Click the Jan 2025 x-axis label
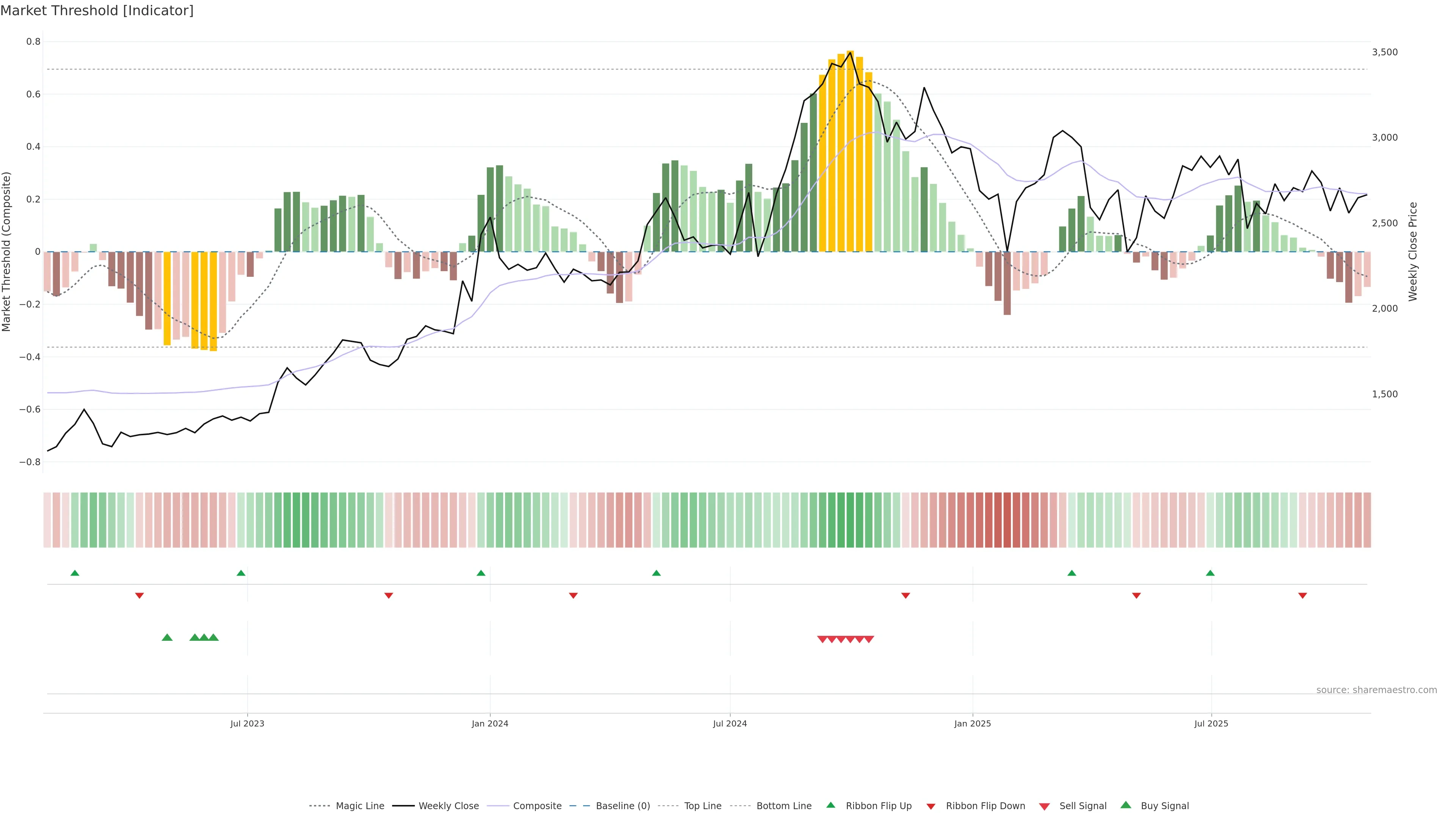This screenshot has height=819, width=1456. click(x=972, y=723)
